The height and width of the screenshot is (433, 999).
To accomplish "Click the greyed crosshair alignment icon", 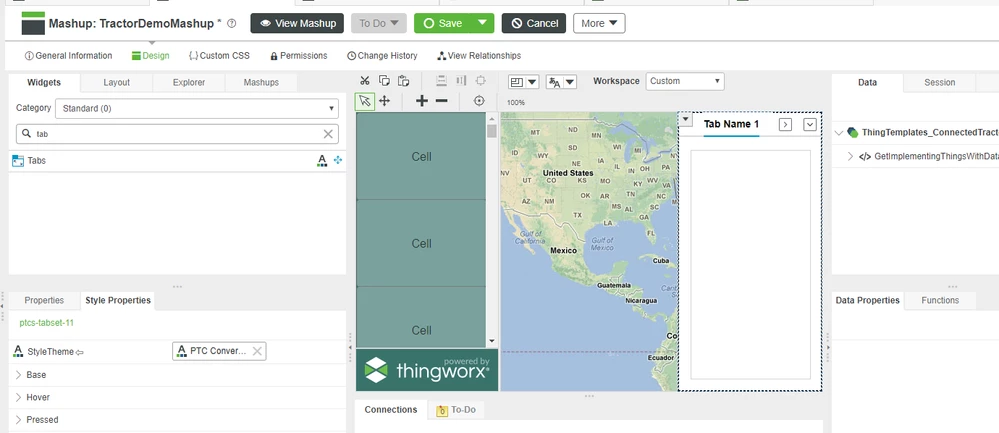I will (480, 81).
